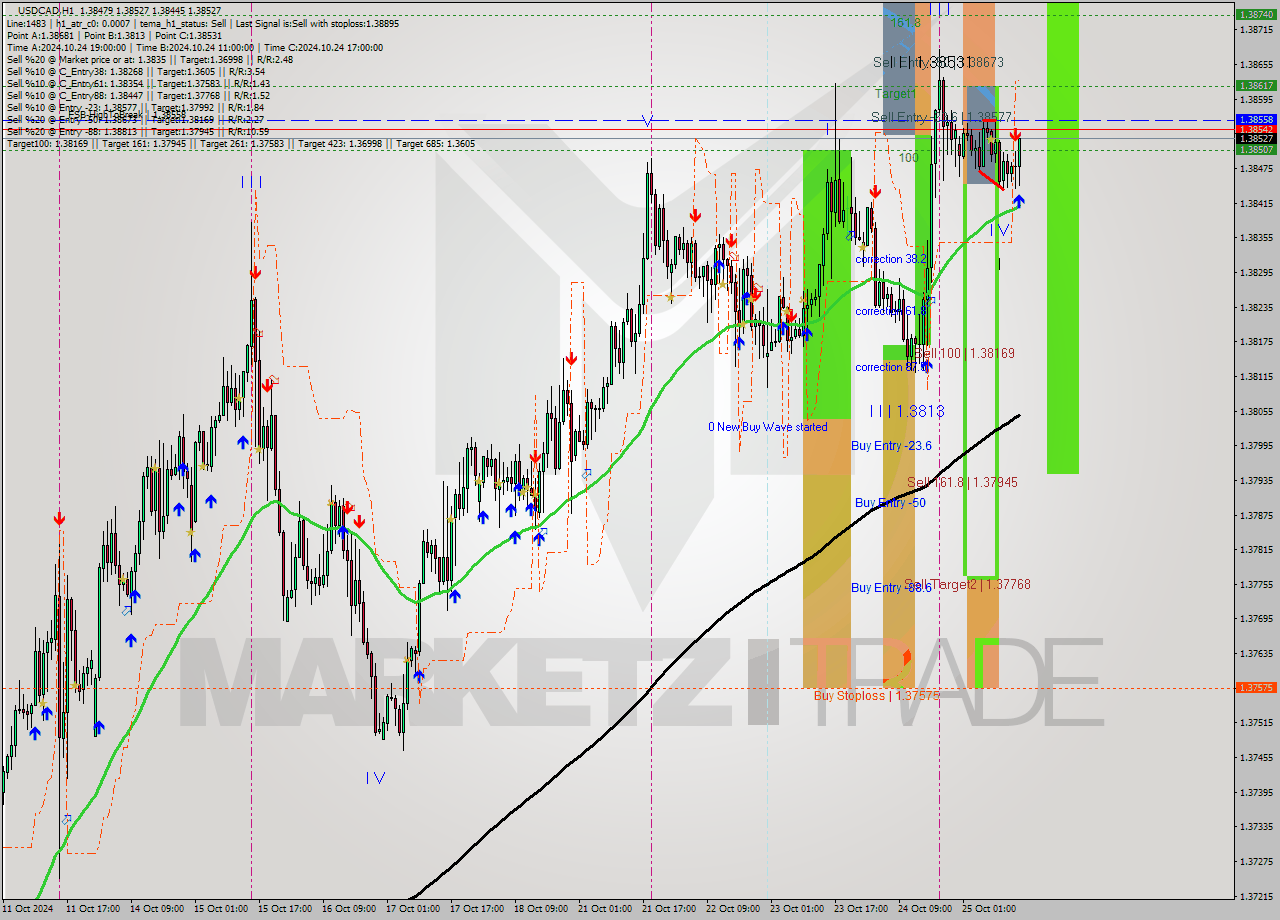Screen dimensions: 1280x920
Task: Click the '25 Oct 01:00' time axis label
Action: click(x=989, y=909)
